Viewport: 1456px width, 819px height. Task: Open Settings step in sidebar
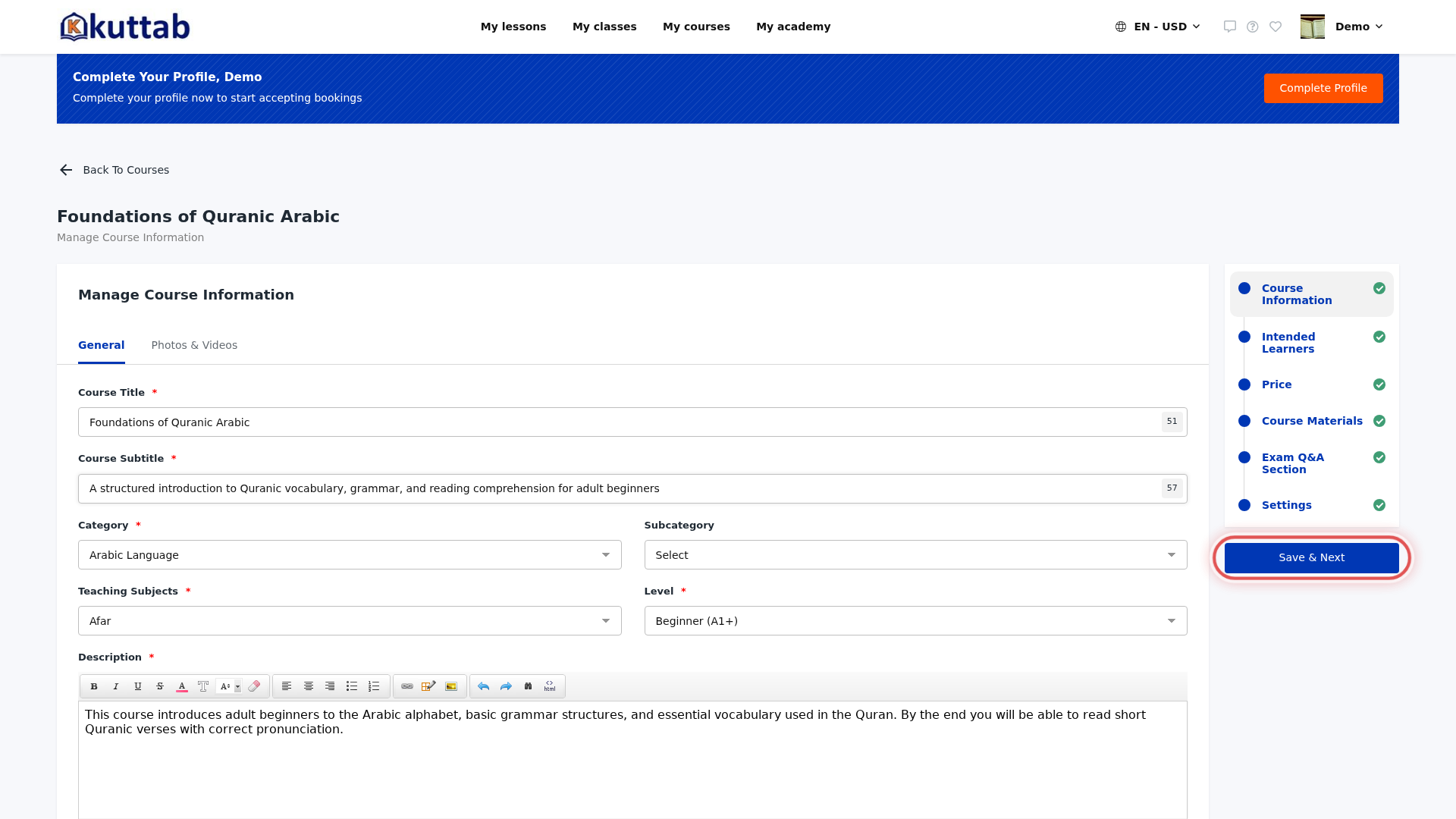coord(1311,505)
